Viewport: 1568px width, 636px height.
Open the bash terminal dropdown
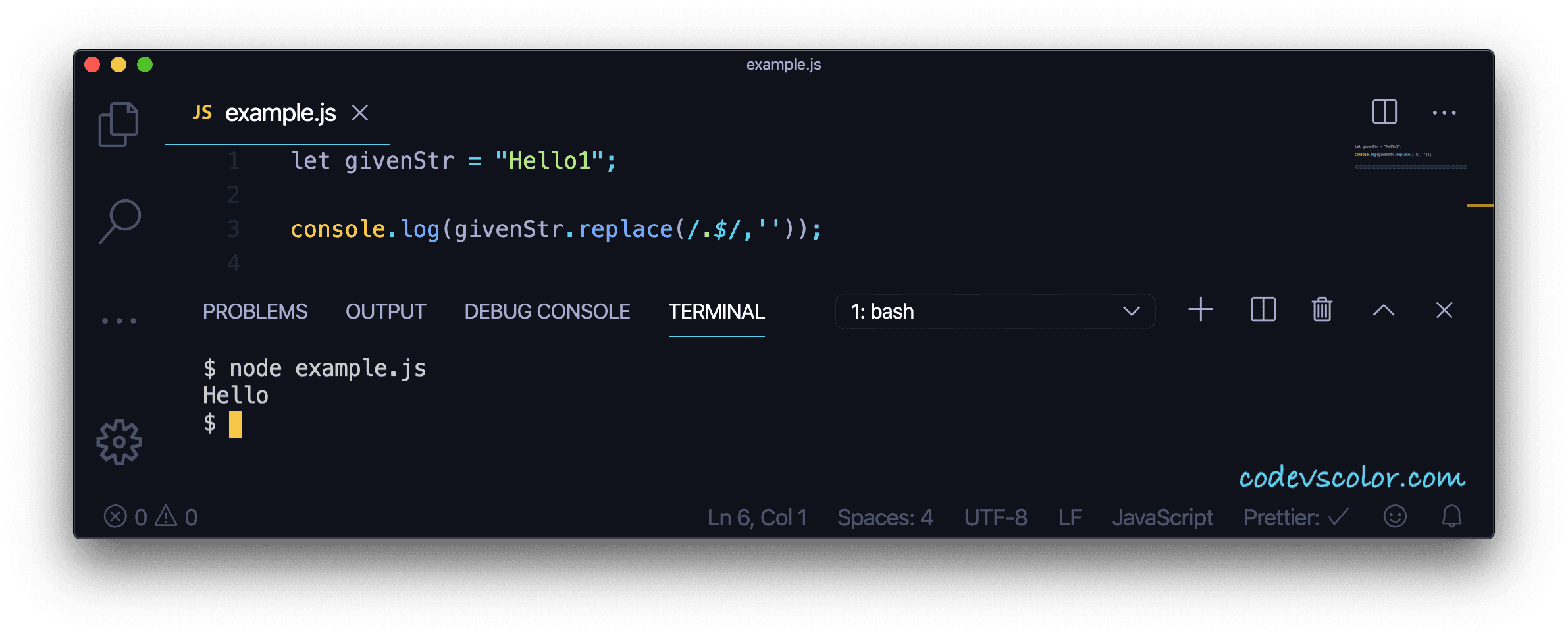pos(994,311)
